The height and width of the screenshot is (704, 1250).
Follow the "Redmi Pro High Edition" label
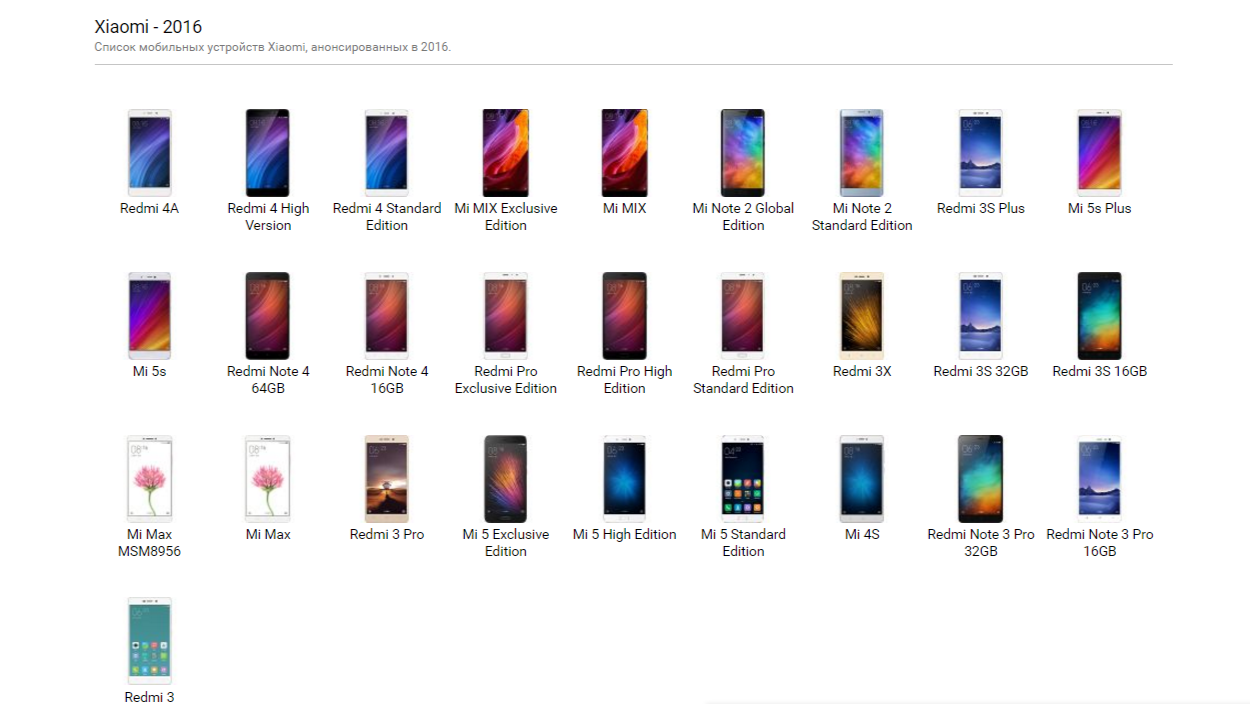[x=625, y=380]
